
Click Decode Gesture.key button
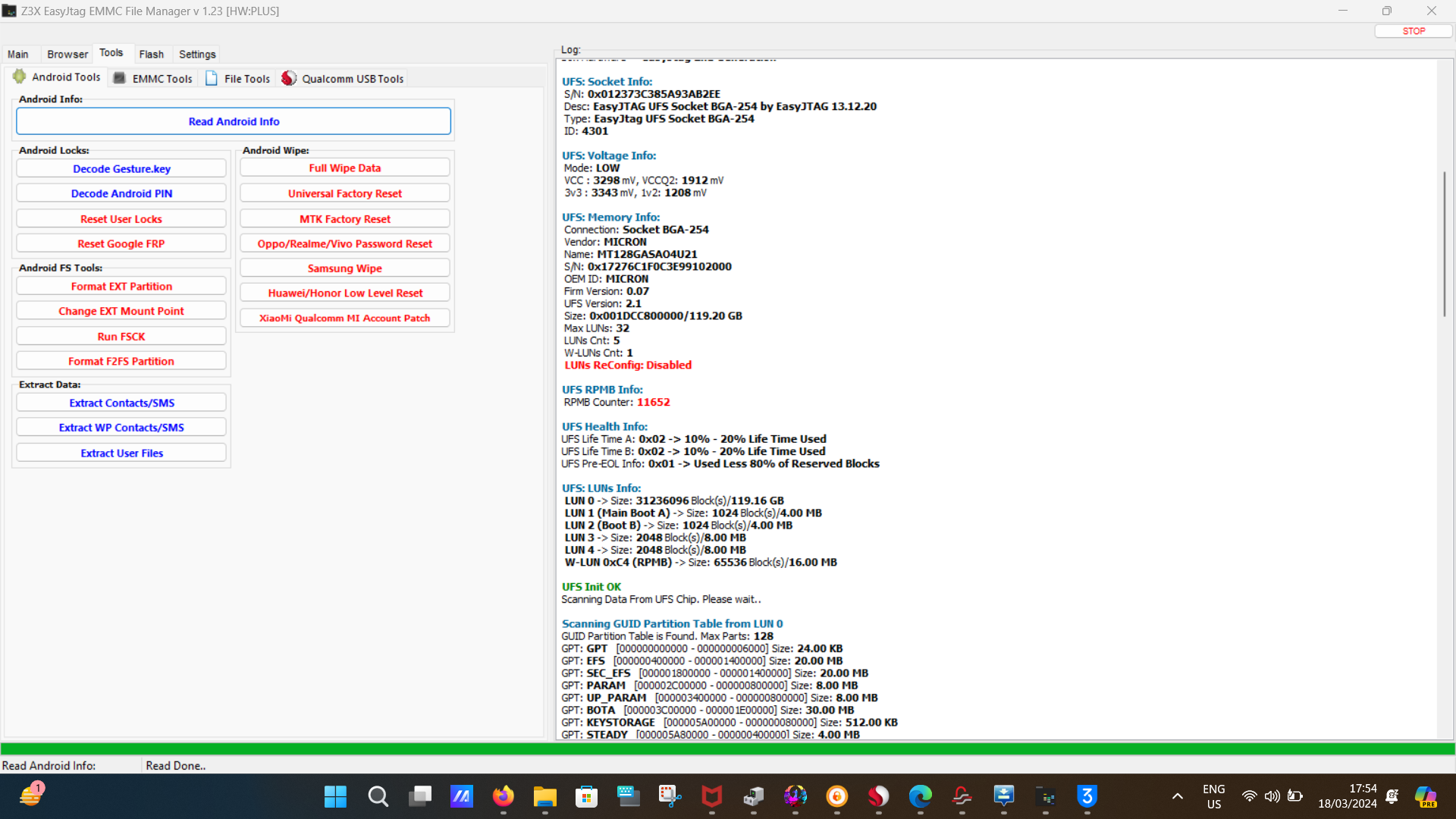tap(121, 168)
